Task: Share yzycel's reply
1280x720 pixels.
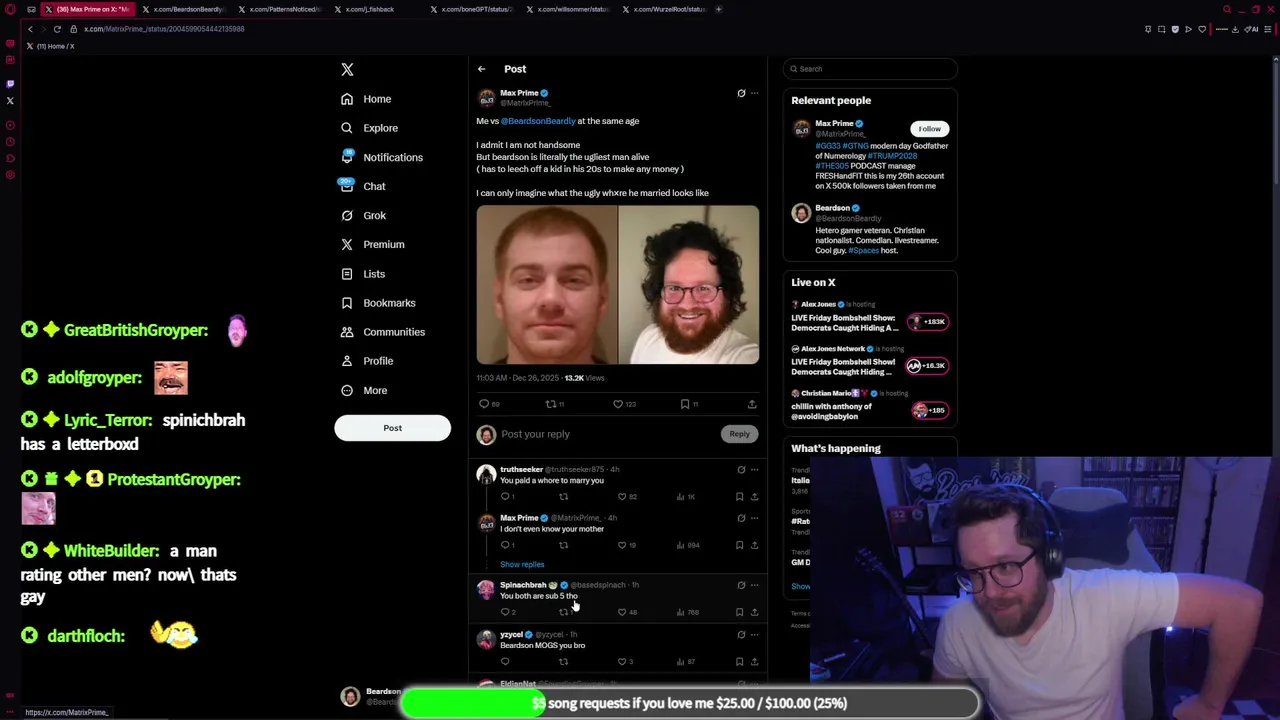Action: [755, 662]
